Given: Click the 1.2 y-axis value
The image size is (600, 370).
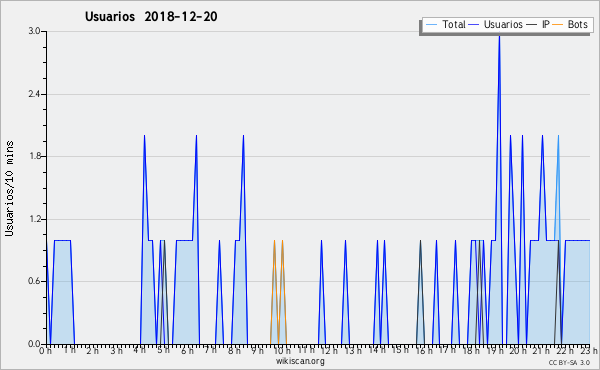Looking at the screenshot, I should click(x=34, y=219).
